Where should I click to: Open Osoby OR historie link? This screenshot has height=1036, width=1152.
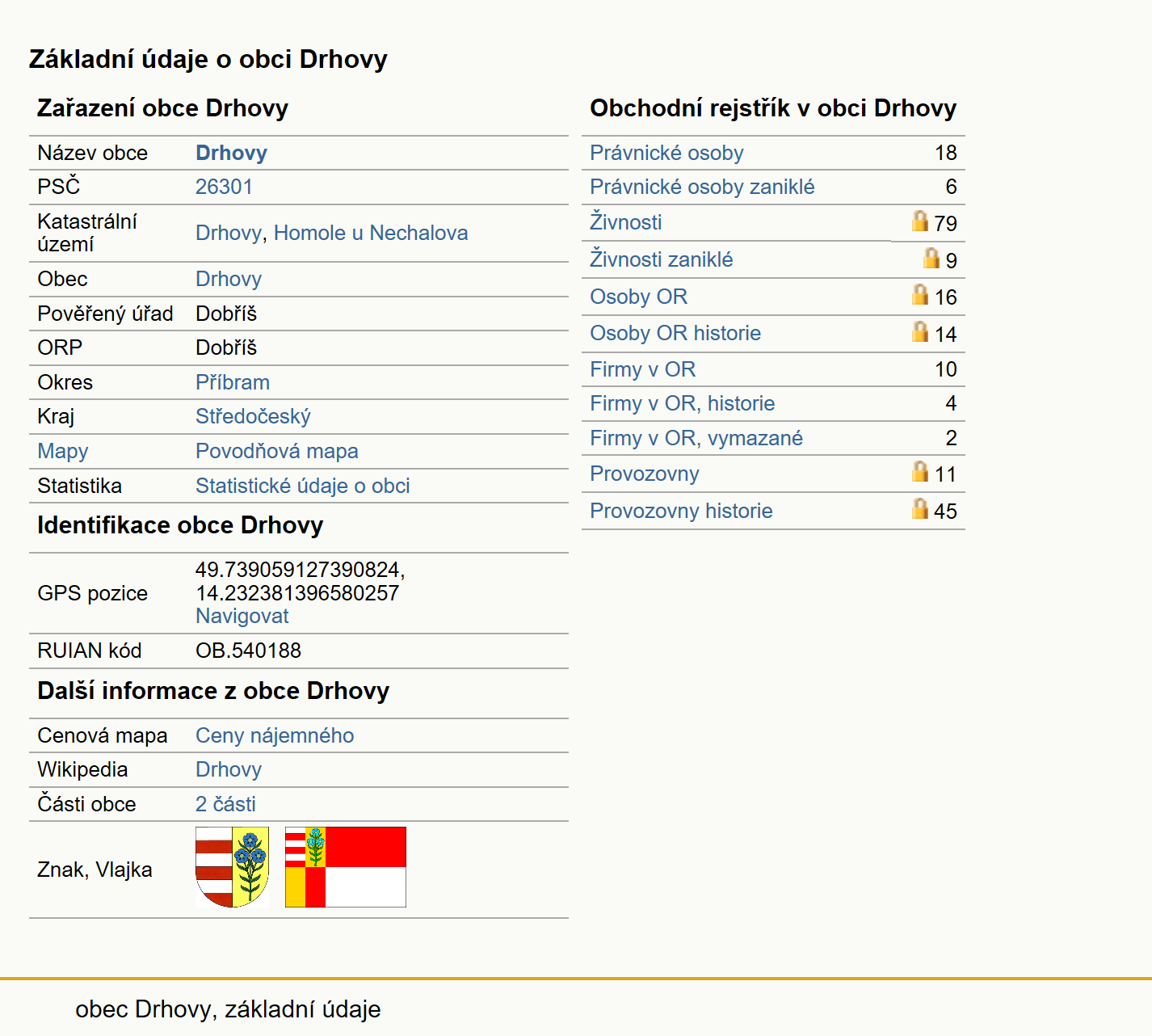pyautogui.click(x=675, y=333)
